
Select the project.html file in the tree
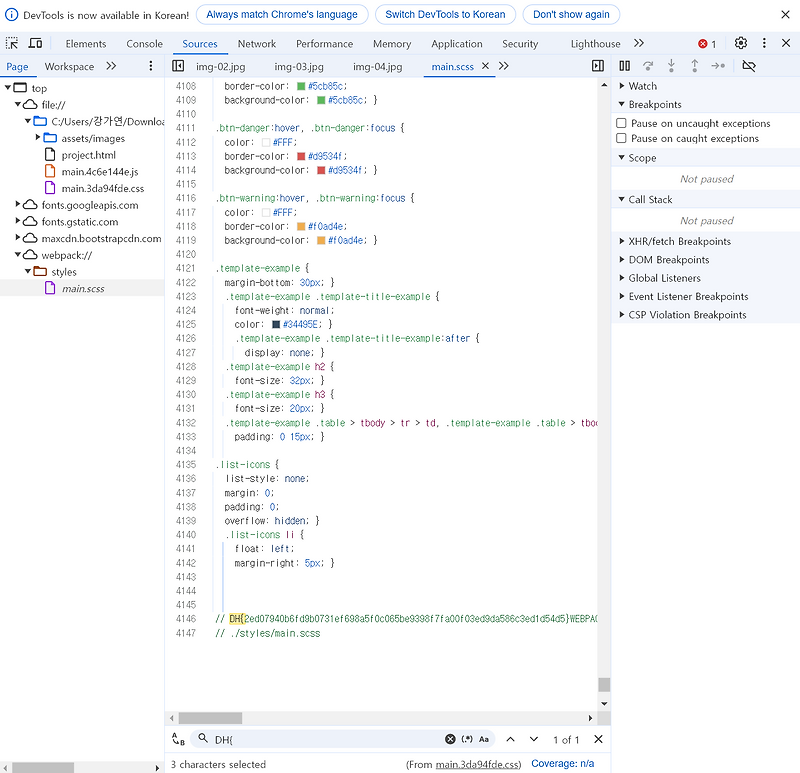[90, 155]
